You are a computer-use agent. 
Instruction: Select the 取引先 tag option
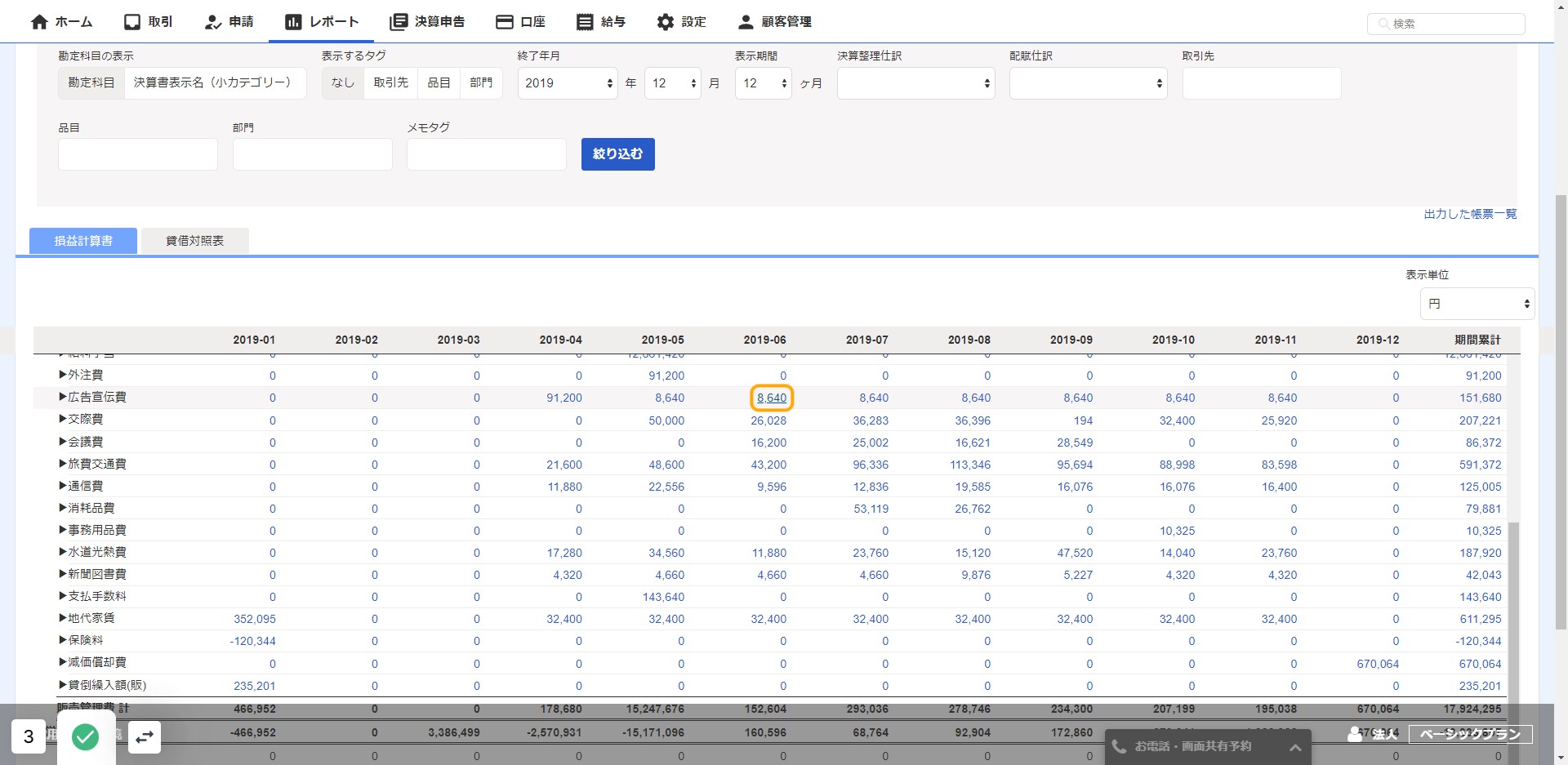tap(391, 82)
